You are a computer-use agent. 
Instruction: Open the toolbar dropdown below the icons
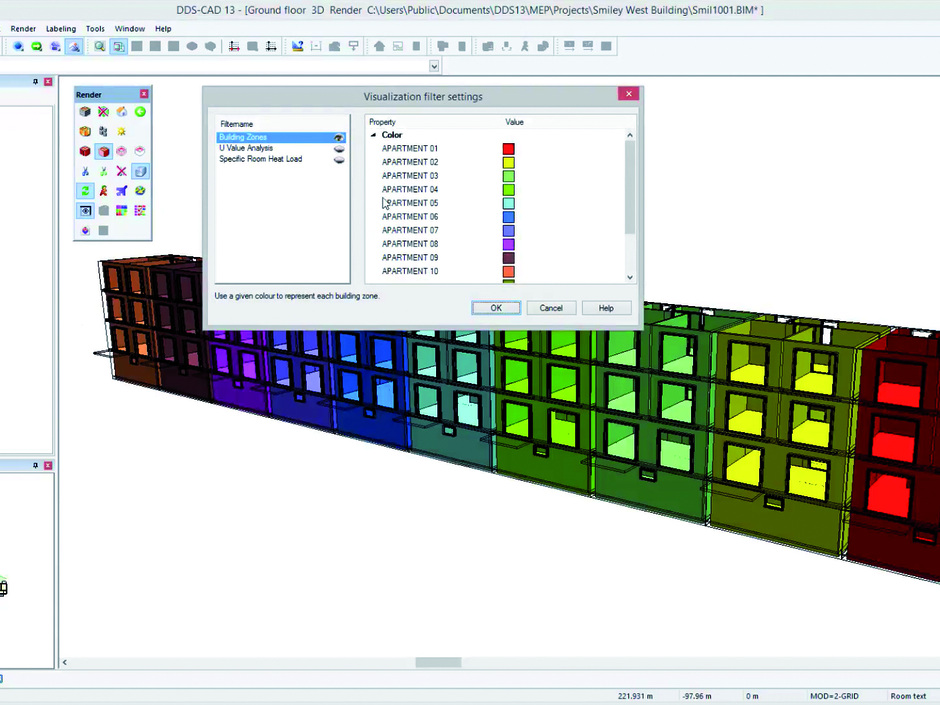pyautogui.click(x=433, y=65)
